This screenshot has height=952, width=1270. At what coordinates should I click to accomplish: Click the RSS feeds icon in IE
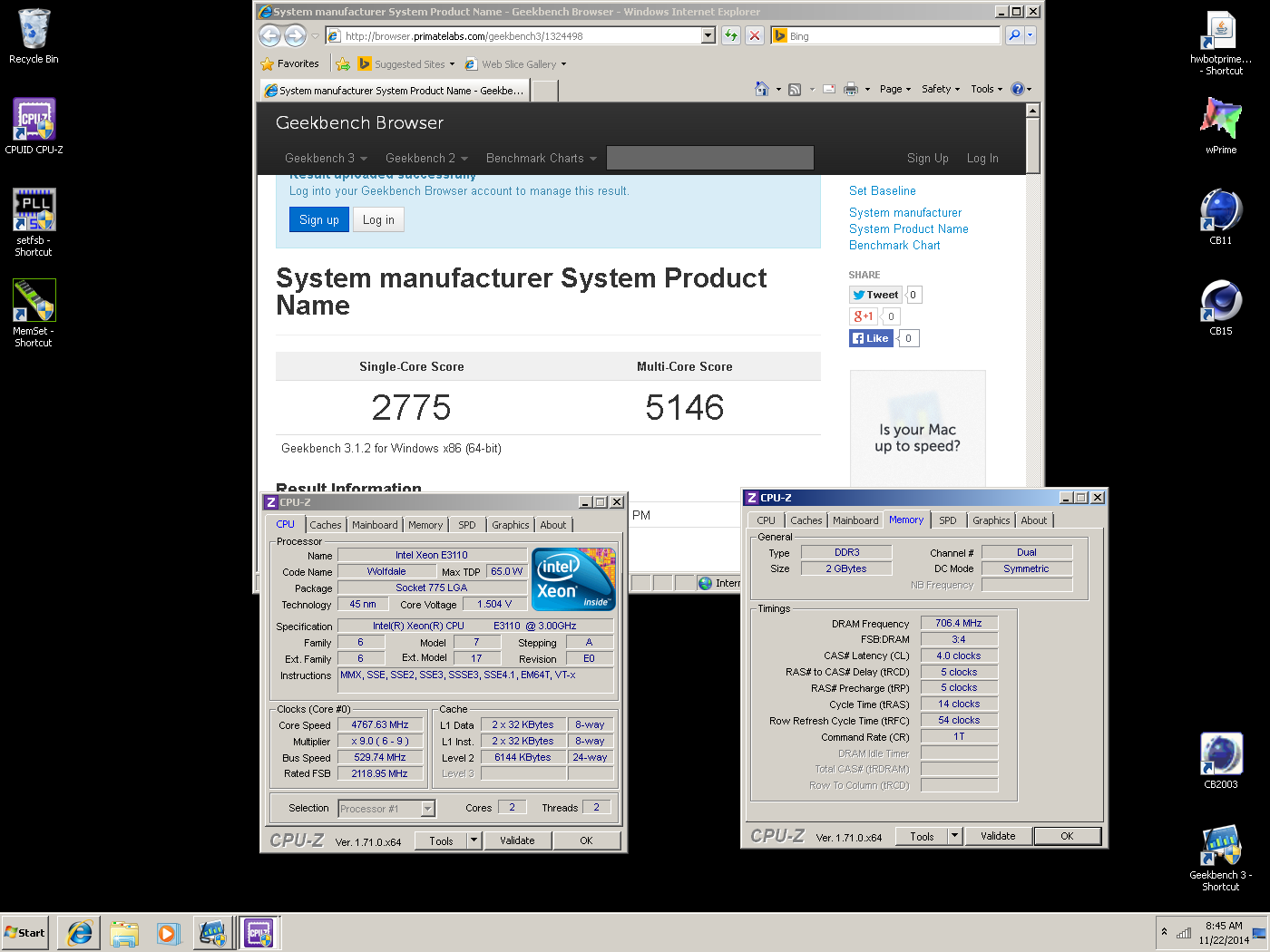[x=795, y=89]
